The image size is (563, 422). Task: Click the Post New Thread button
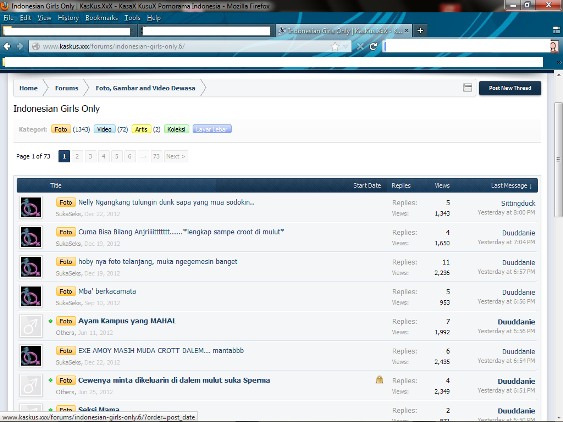tap(510, 88)
